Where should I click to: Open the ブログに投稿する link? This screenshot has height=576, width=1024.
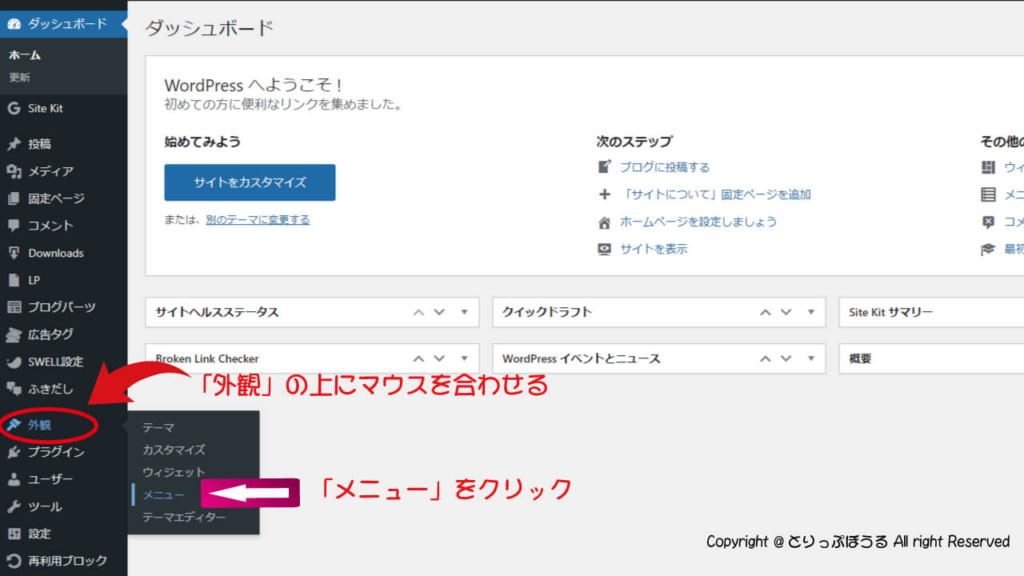665,167
